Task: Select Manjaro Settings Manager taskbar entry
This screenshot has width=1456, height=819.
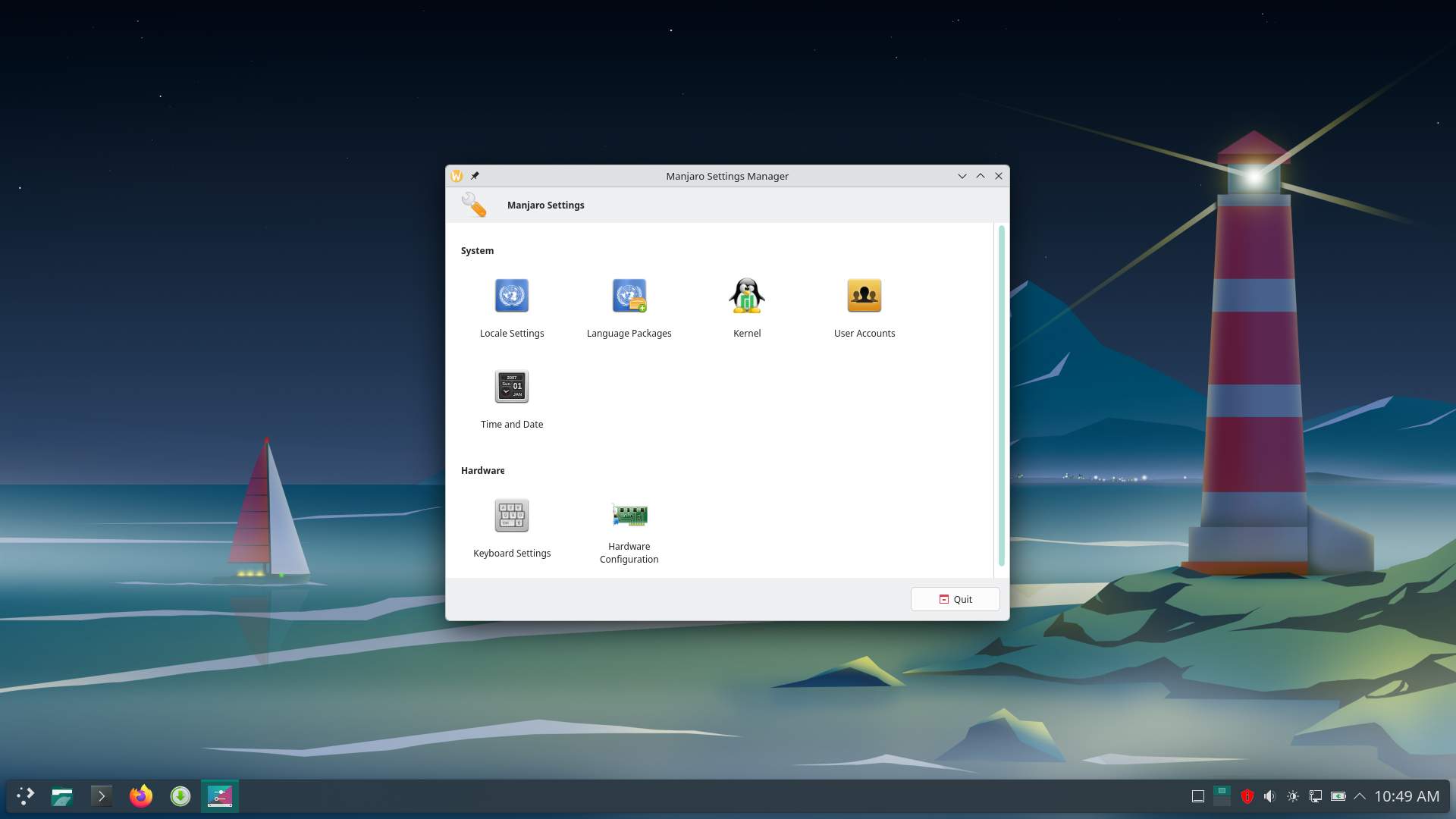Action: tap(220, 796)
